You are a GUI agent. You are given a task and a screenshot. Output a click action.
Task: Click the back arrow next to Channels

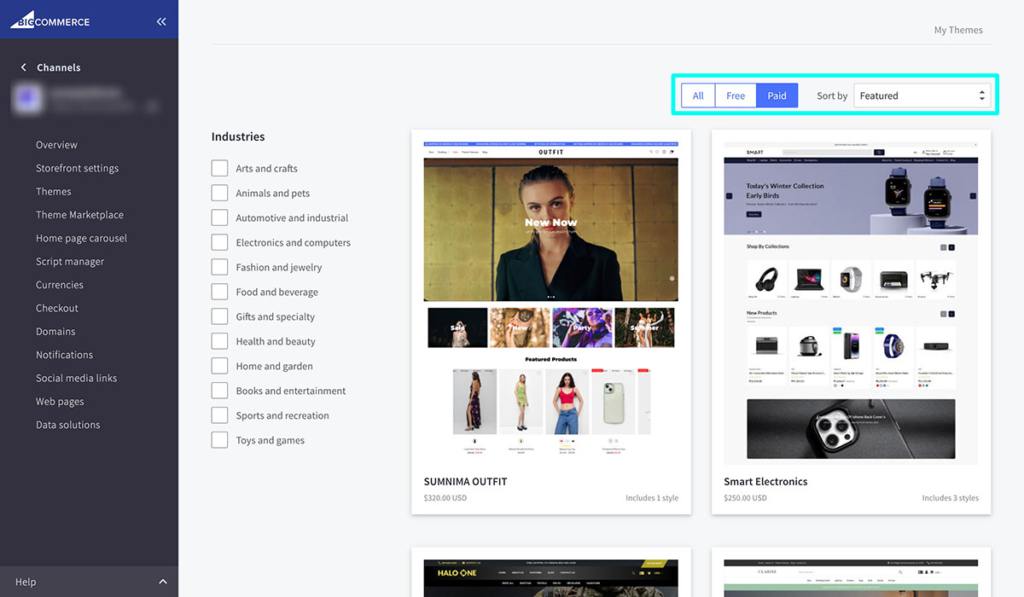[x=23, y=67]
